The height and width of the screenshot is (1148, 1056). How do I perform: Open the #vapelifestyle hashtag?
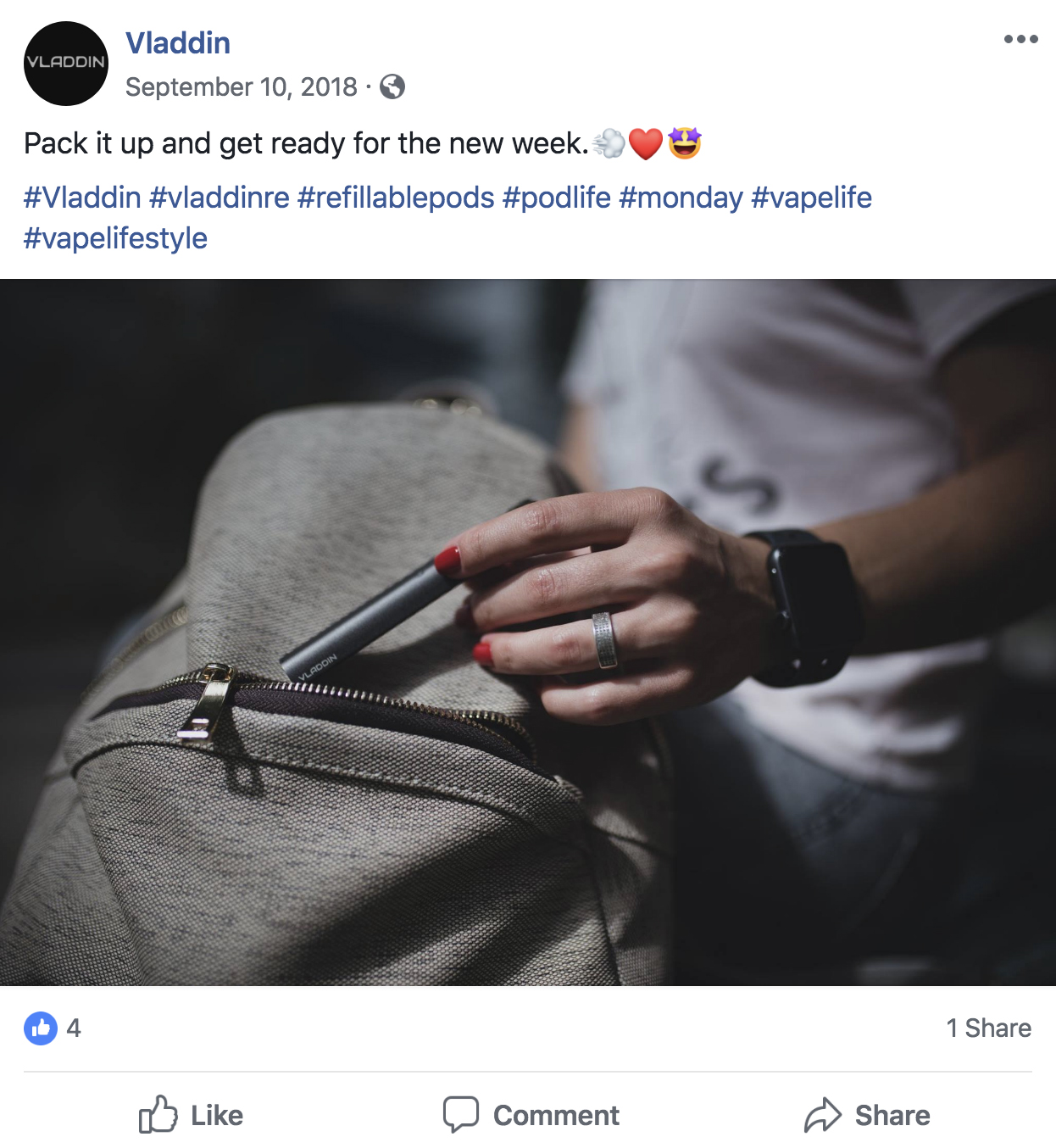pos(115,238)
